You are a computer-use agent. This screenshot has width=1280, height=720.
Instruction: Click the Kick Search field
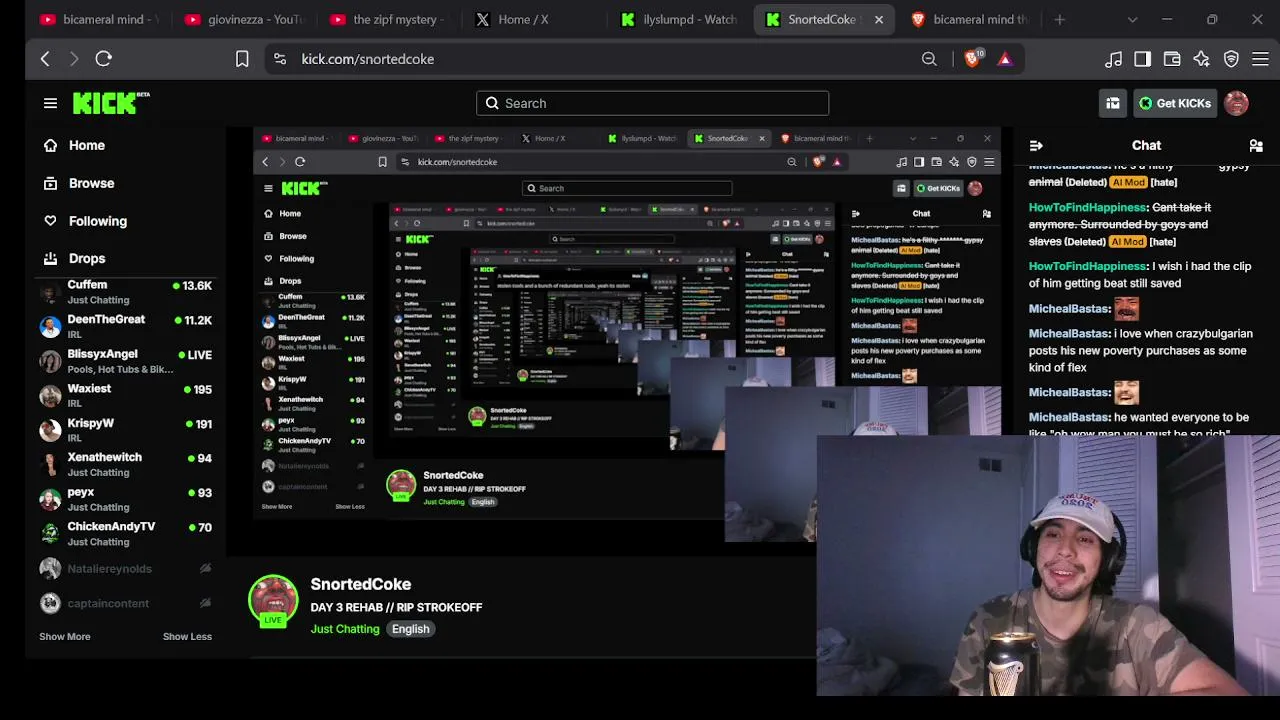[x=652, y=103]
